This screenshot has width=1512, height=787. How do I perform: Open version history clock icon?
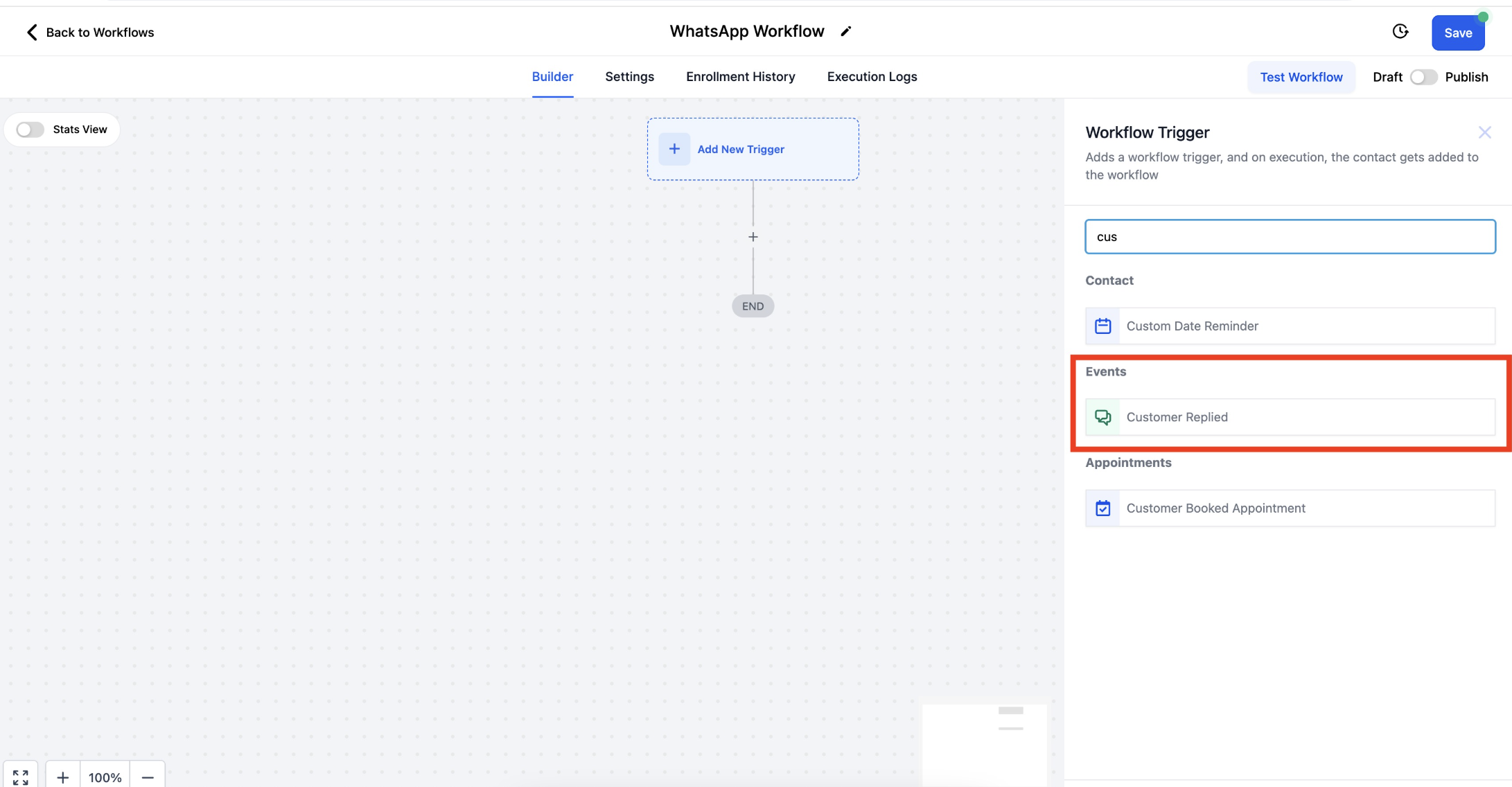click(x=1400, y=31)
